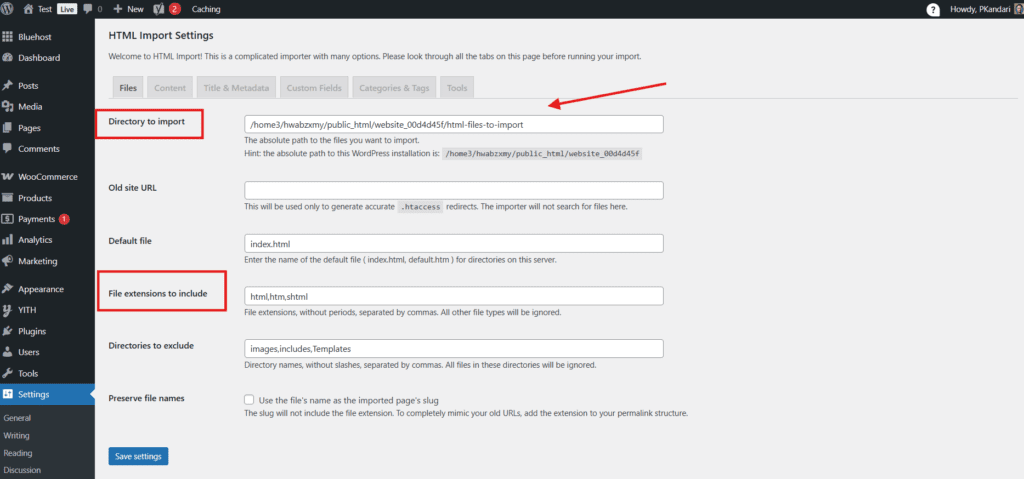This screenshot has width=1024, height=479.
Task: Select the Tools wrench icon
Action: point(8,373)
